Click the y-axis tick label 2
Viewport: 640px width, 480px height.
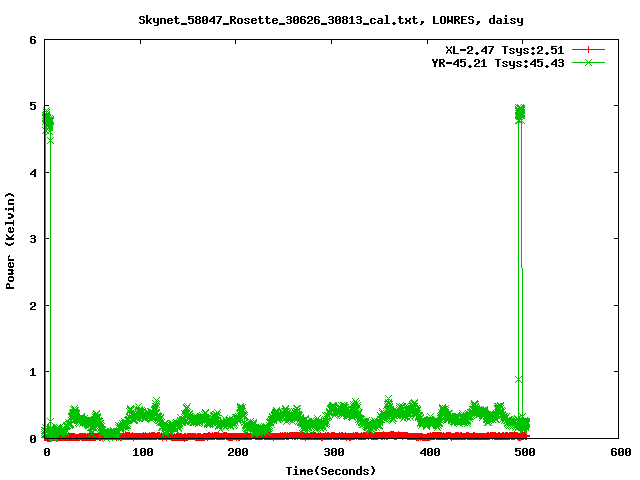click(x=33, y=306)
